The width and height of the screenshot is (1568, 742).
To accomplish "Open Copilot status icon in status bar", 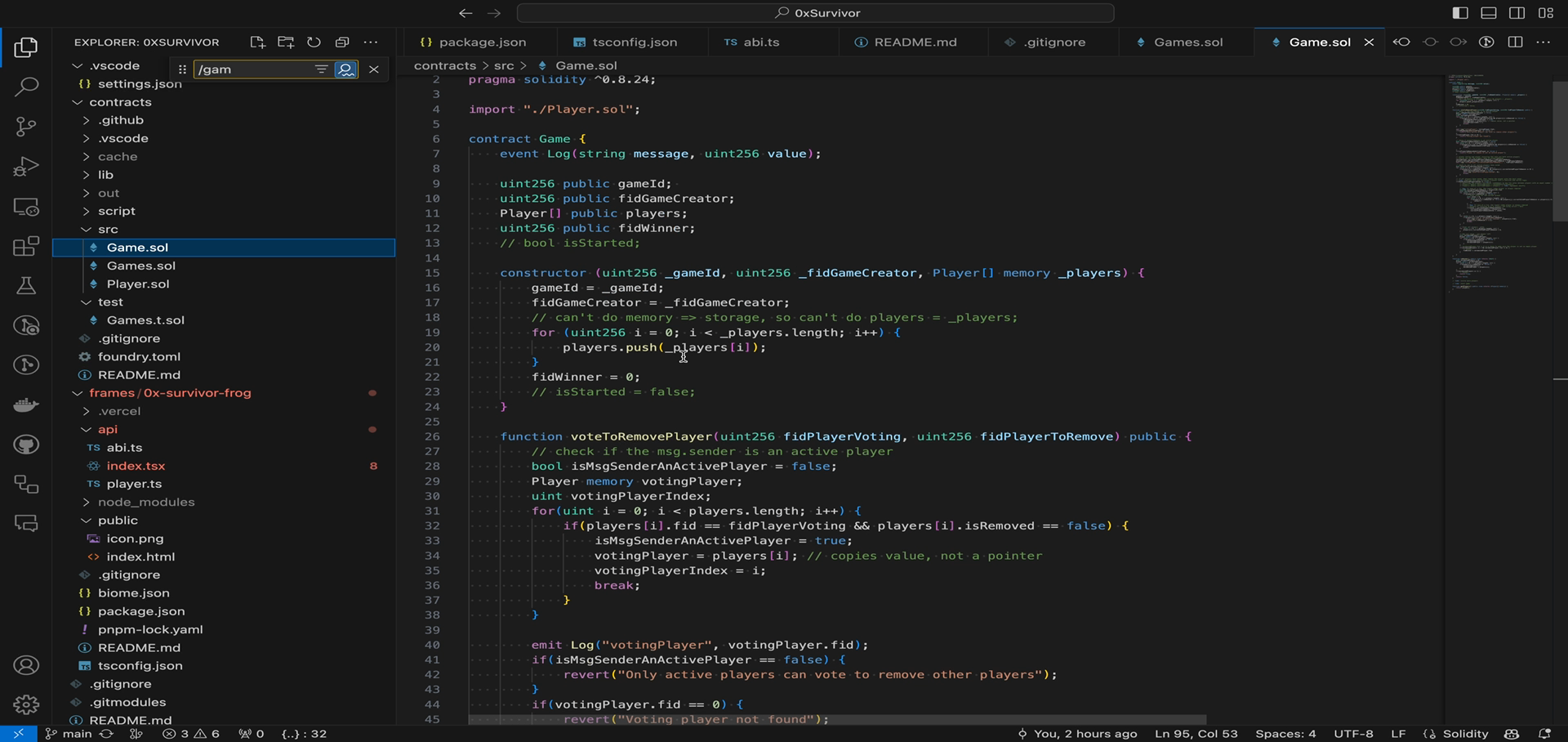I will tap(1512, 734).
